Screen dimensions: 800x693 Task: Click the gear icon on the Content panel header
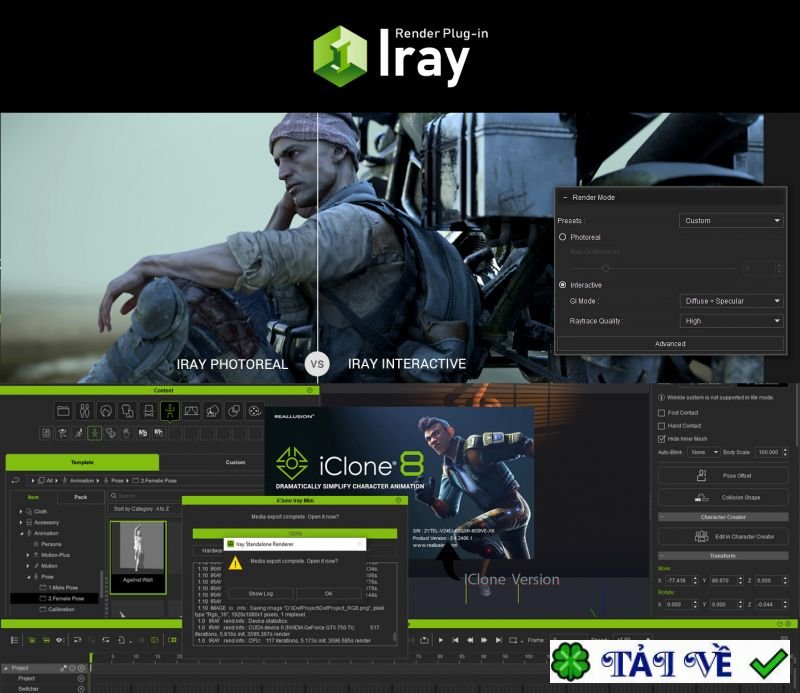pyautogui.click(x=309, y=391)
